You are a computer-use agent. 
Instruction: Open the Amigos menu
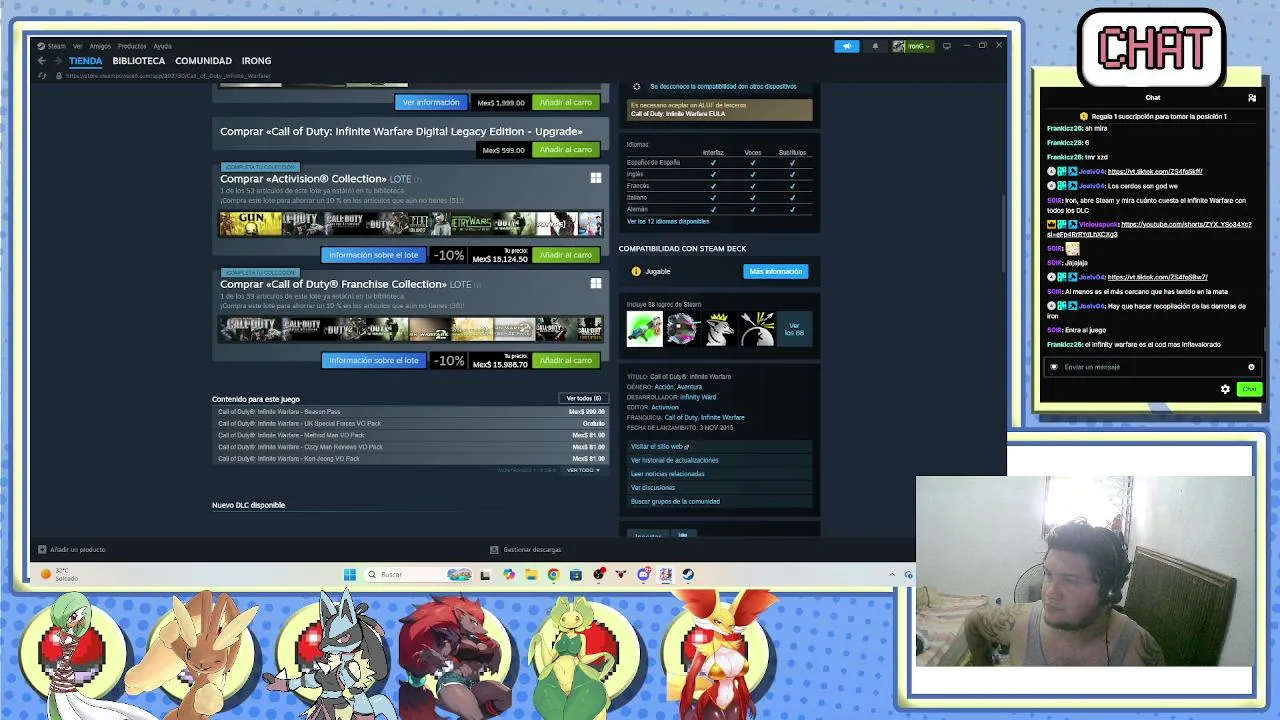coord(100,46)
